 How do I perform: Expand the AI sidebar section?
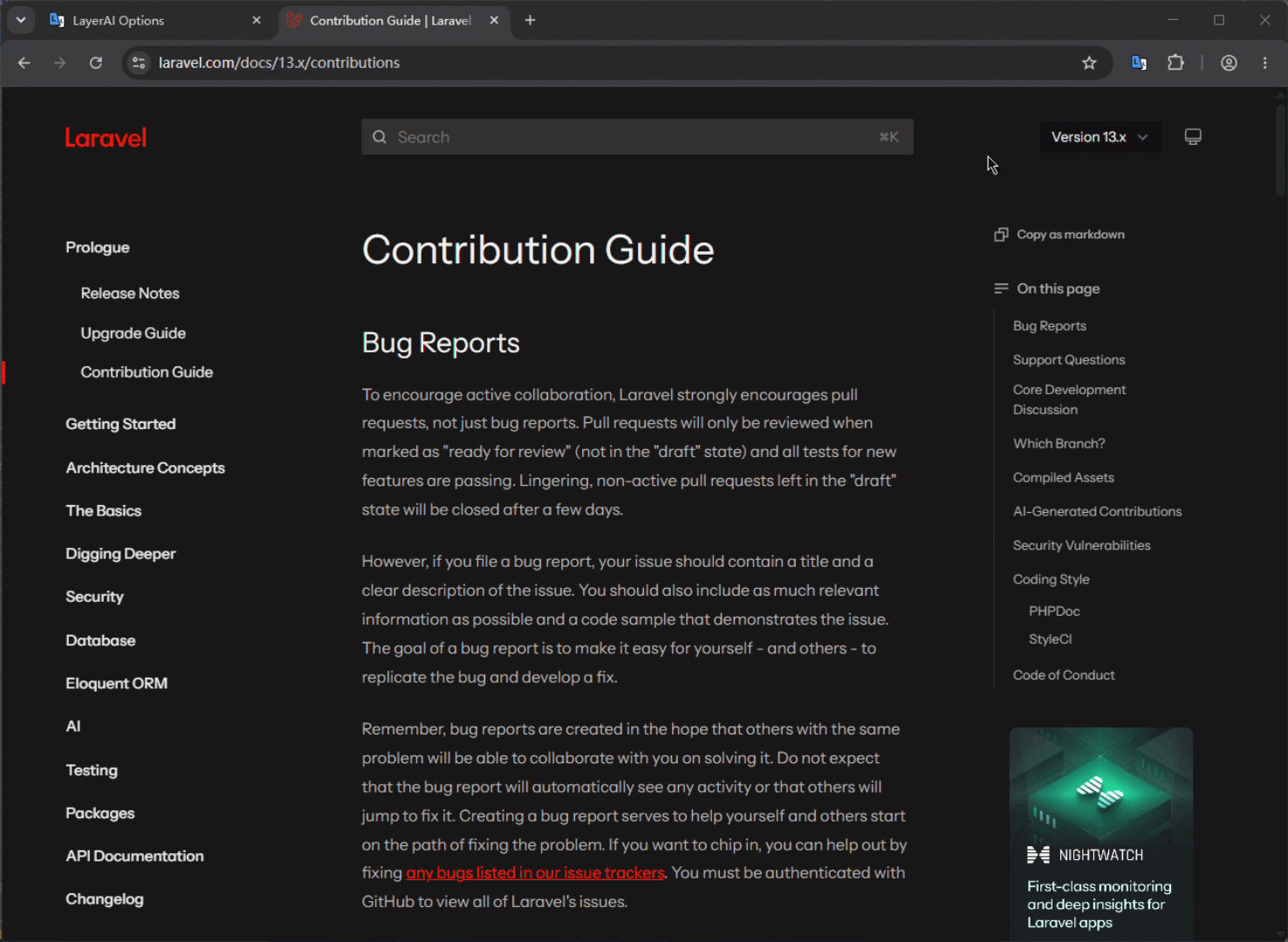[73, 727]
